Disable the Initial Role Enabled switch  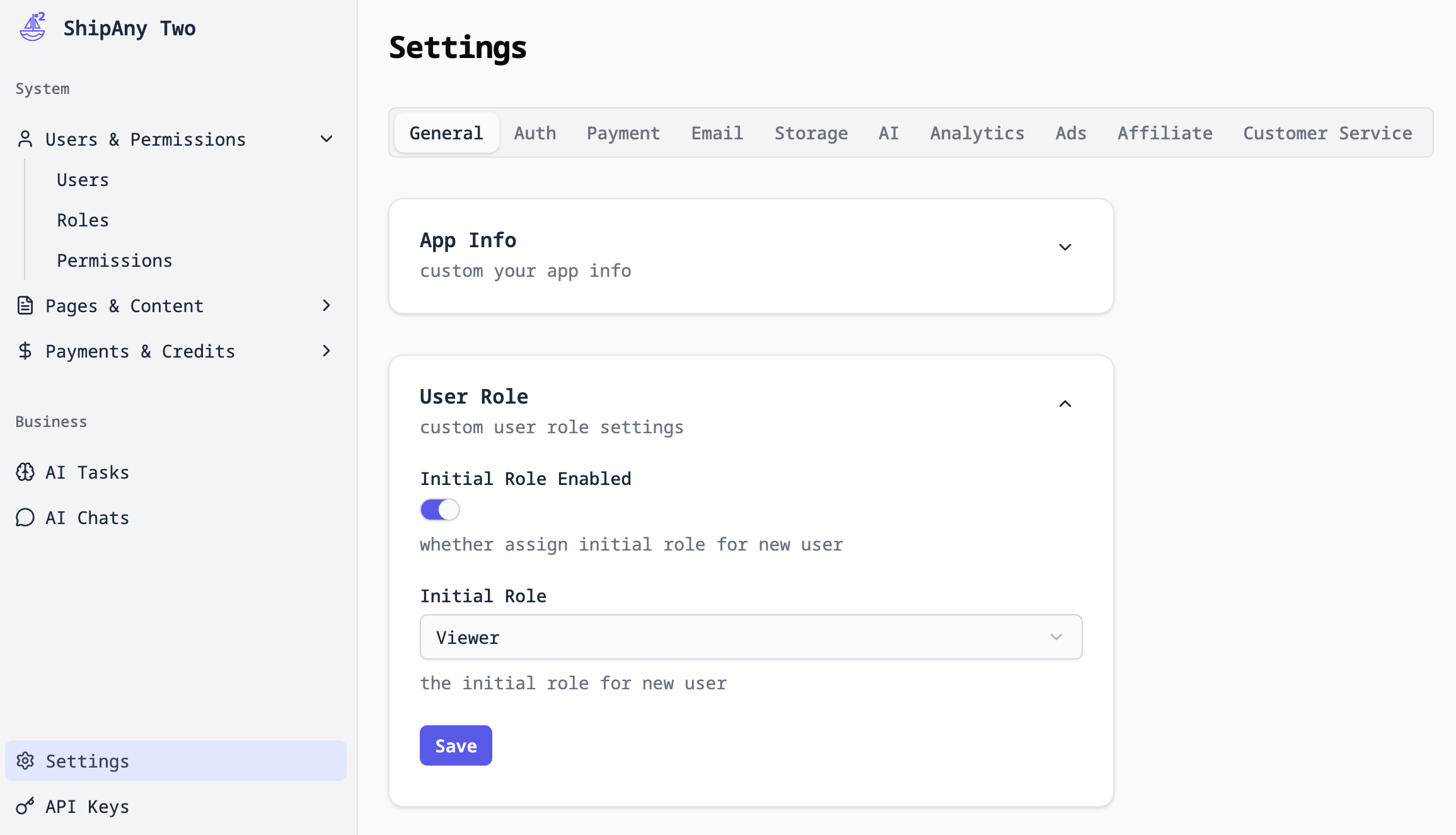coord(440,510)
